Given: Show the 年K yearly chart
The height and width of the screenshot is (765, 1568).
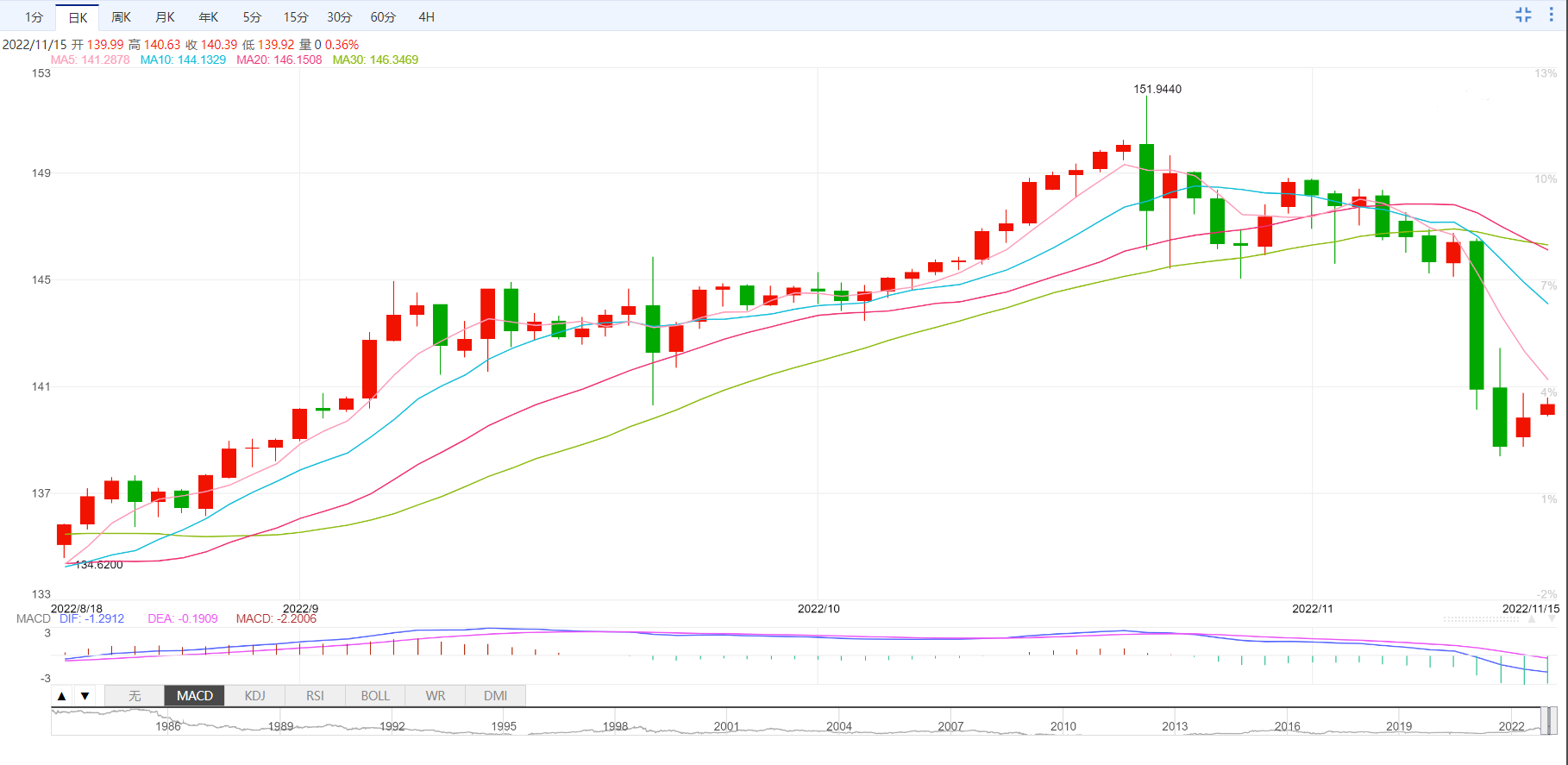Looking at the screenshot, I should (209, 17).
